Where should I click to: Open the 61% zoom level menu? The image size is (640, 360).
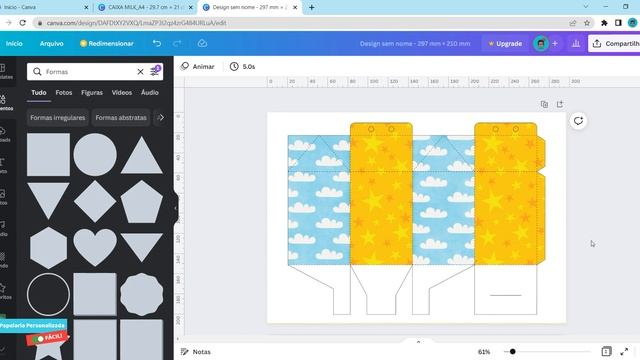[484, 351]
